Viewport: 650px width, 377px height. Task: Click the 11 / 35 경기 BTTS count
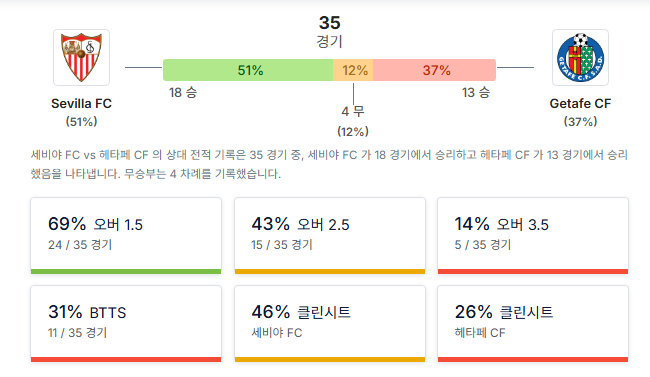(78, 333)
